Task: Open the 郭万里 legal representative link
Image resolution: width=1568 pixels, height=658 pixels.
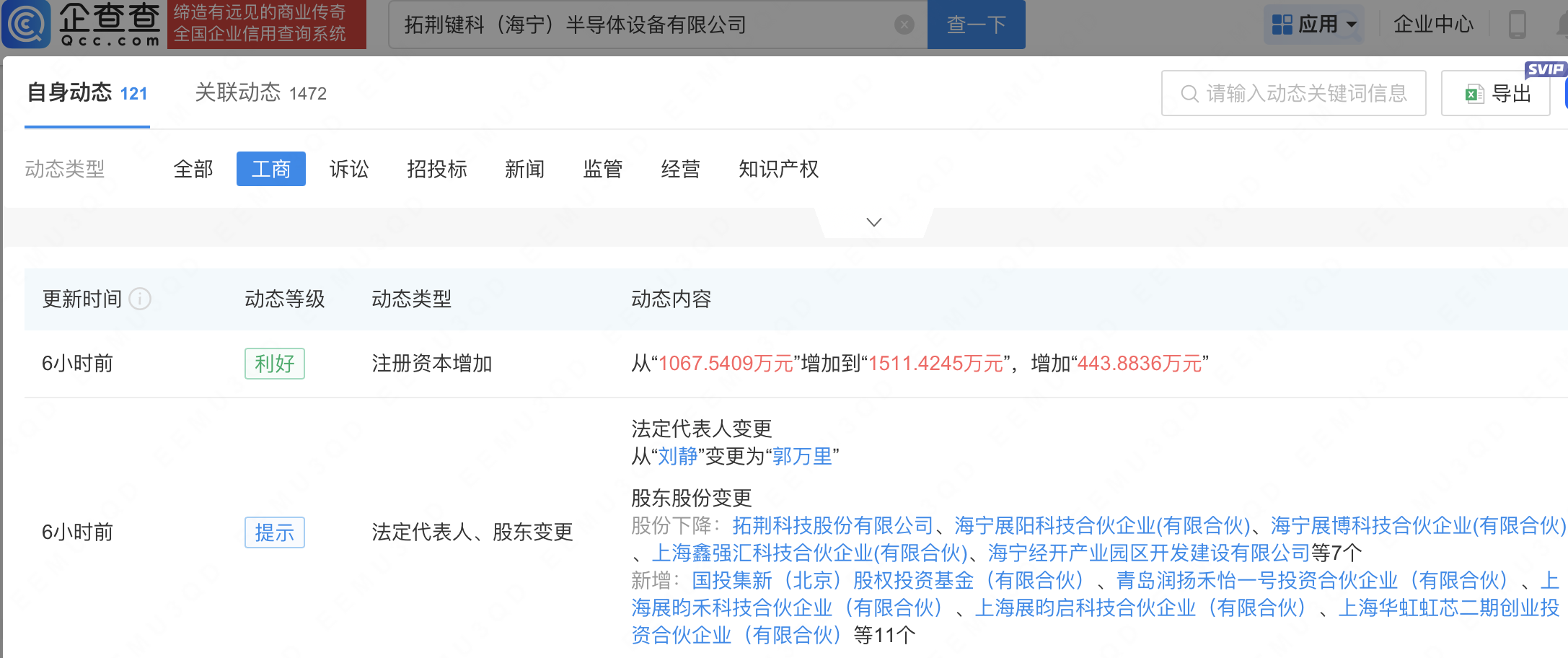Action: 802,456
